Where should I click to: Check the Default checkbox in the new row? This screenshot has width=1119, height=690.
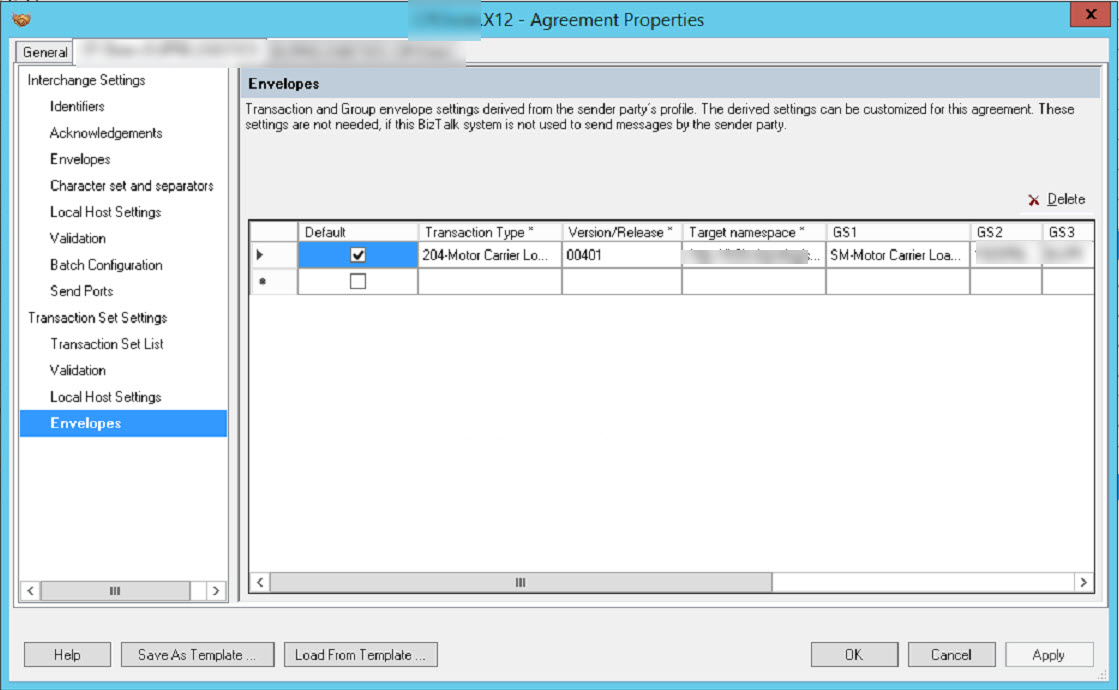[x=358, y=281]
